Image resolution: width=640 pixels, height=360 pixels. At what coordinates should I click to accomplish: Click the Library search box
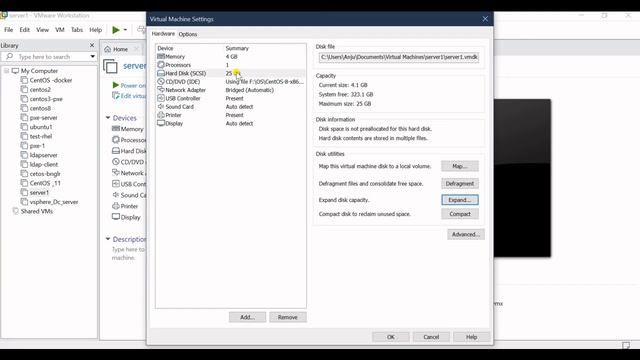coord(49,56)
